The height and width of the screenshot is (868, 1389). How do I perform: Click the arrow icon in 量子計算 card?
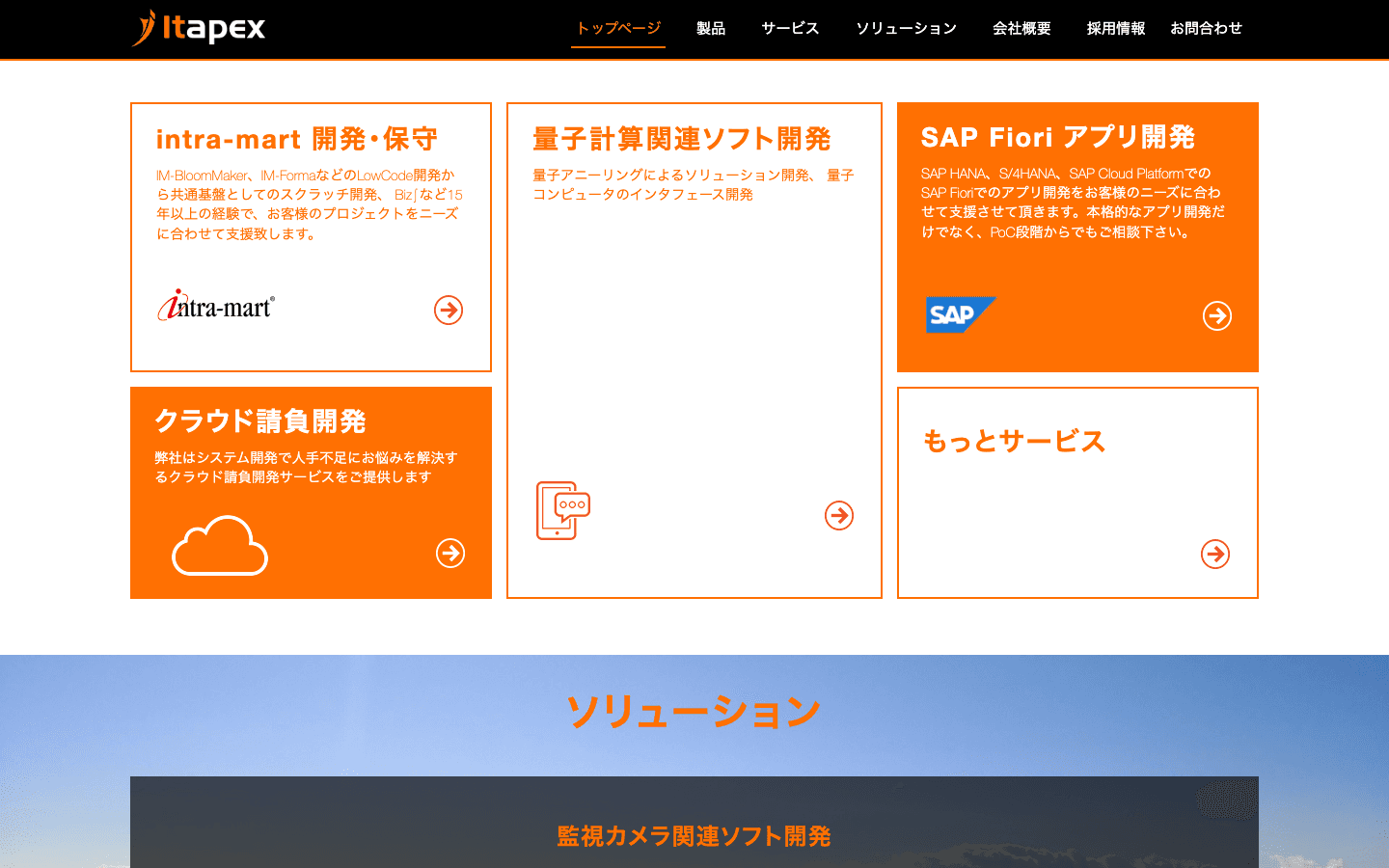839,516
